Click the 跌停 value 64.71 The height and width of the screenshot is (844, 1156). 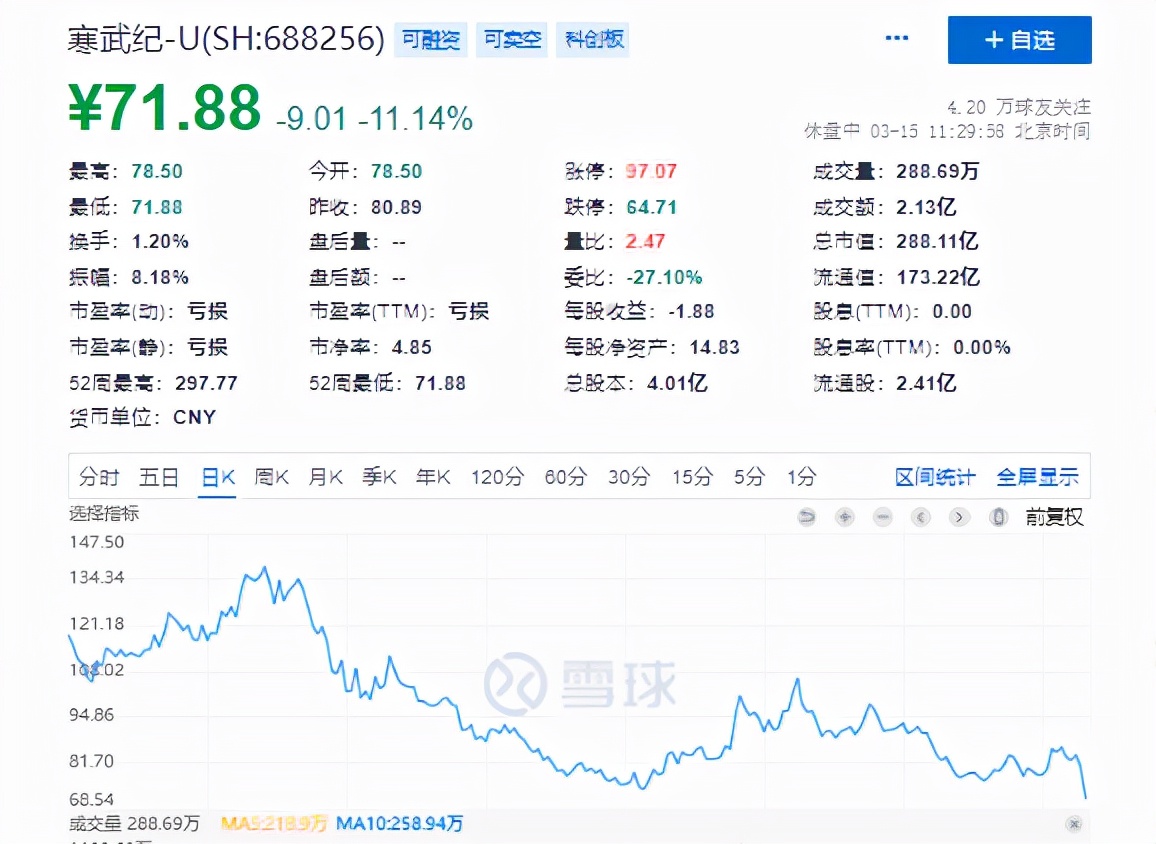click(652, 207)
